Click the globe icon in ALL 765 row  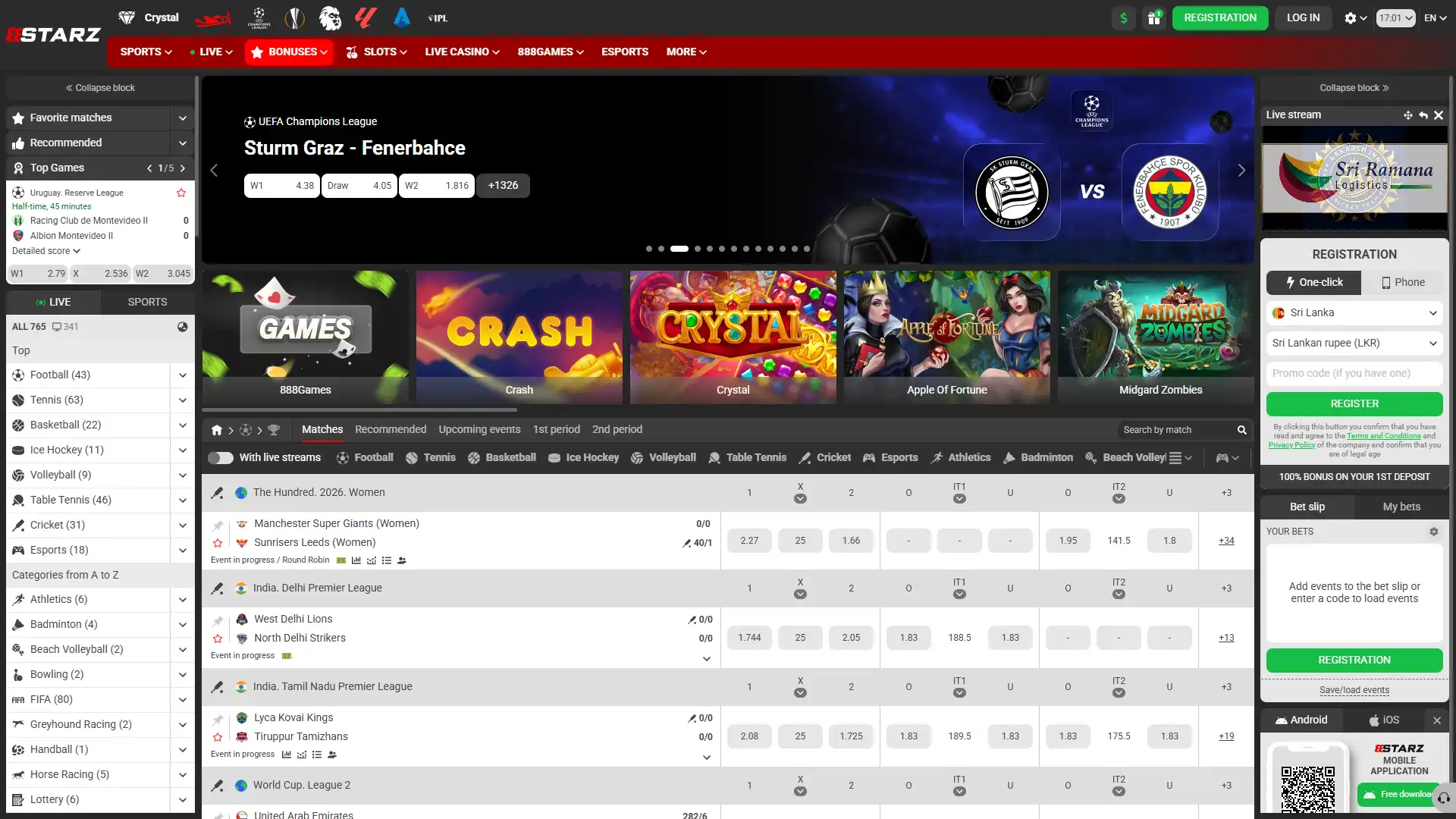point(183,327)
